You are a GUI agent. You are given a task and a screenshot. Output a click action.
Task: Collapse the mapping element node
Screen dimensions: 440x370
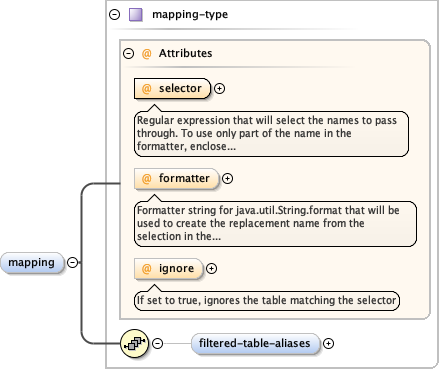[x=73, y=263]
